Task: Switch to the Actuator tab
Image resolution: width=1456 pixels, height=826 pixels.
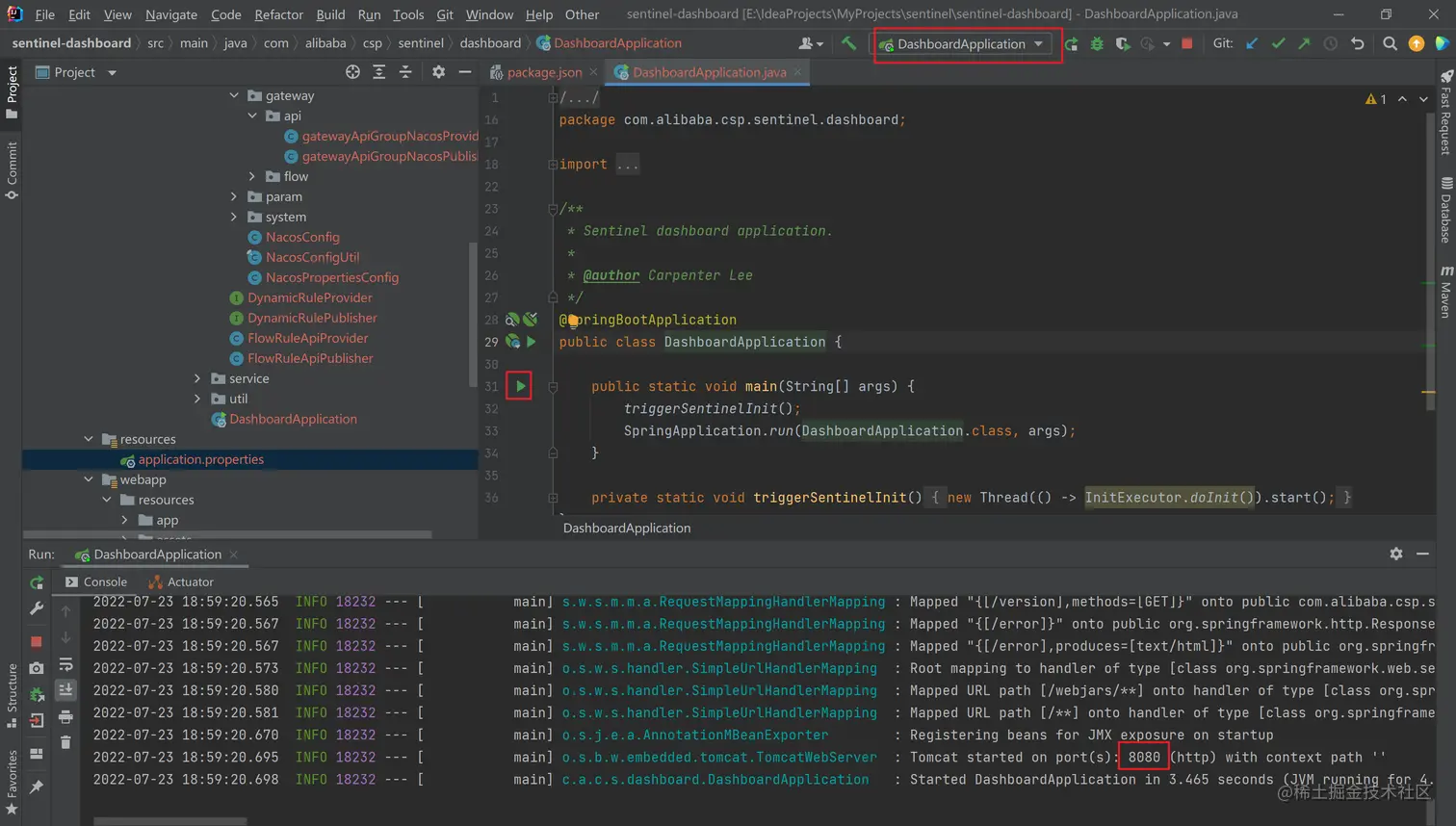Action: click(x=181, y=581)
